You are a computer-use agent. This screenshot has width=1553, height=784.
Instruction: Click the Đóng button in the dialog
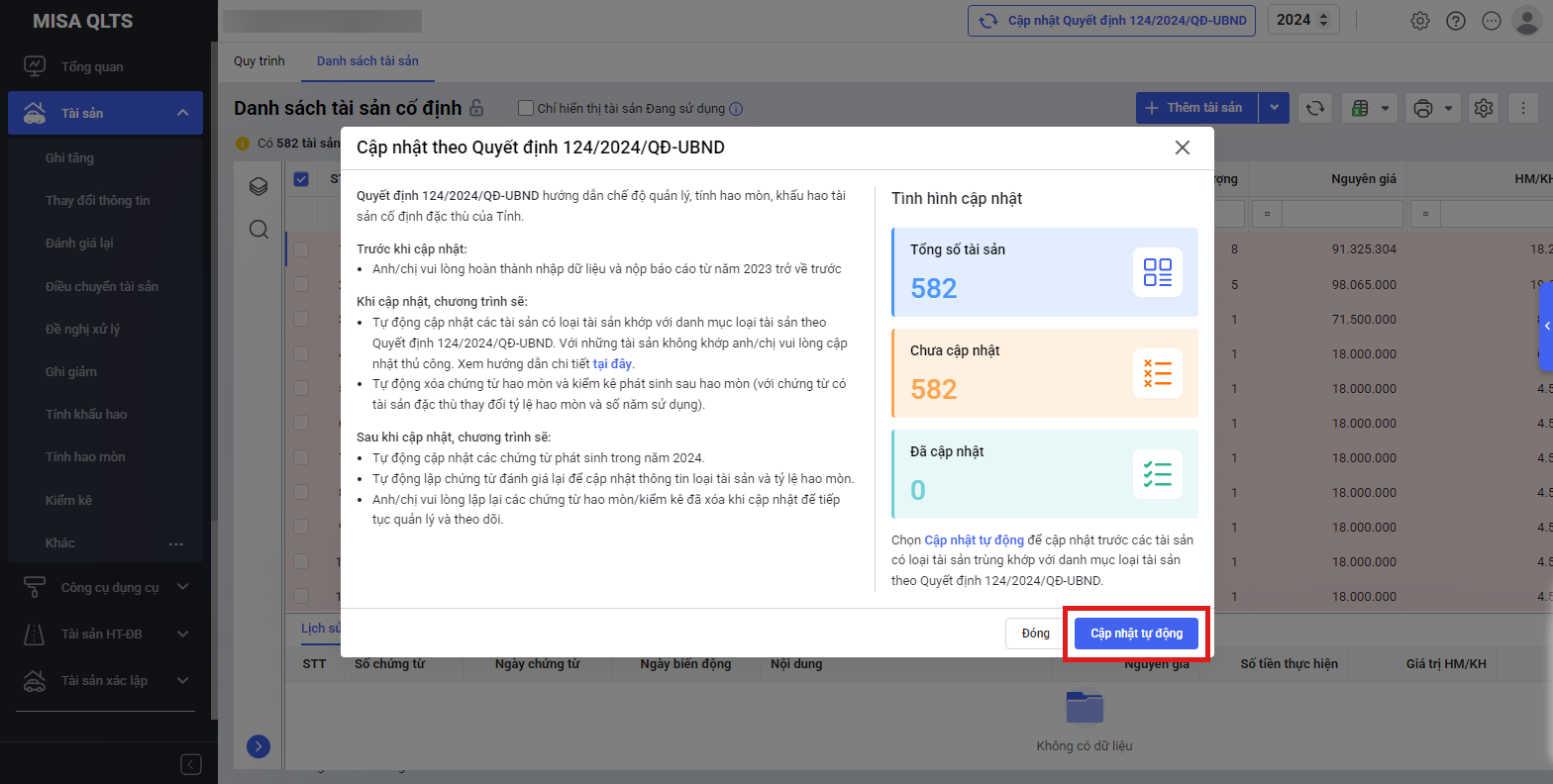[x=1035, y=634]
